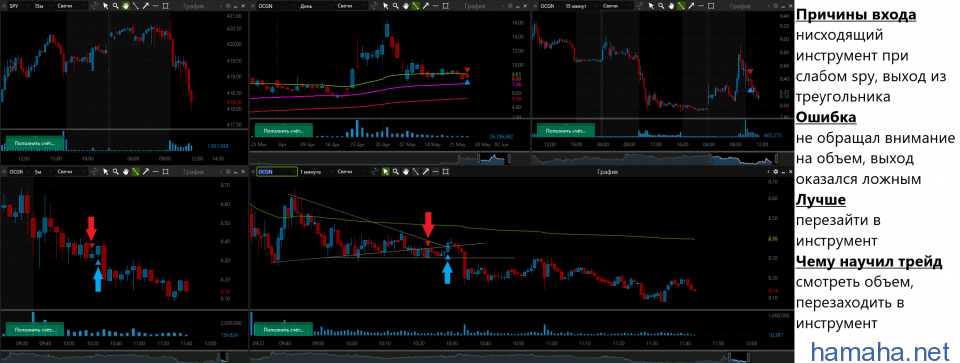Activate zoom tool in OCGN 15 минут chart
This screenshot has height=363, width=960.
click(661, 6)
